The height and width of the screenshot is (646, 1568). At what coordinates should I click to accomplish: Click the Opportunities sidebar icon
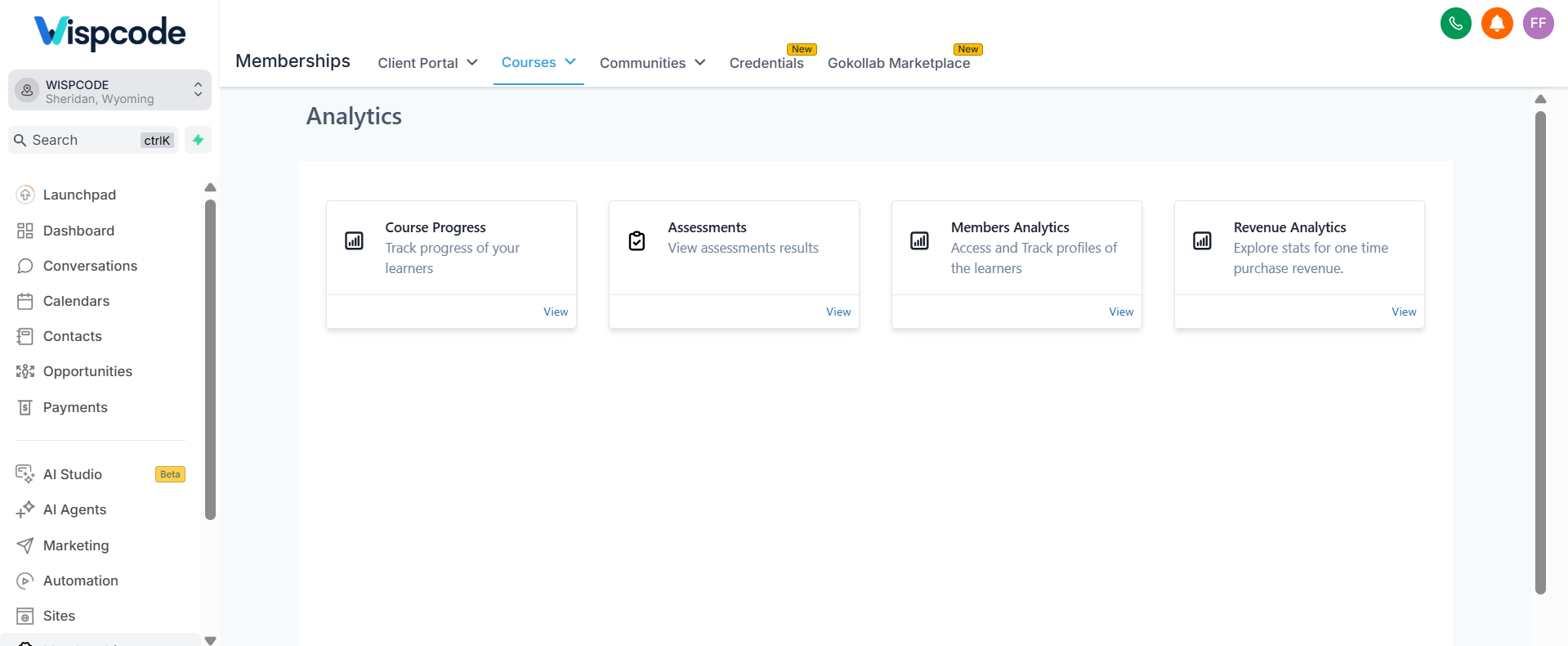click(x=25, y=371)
